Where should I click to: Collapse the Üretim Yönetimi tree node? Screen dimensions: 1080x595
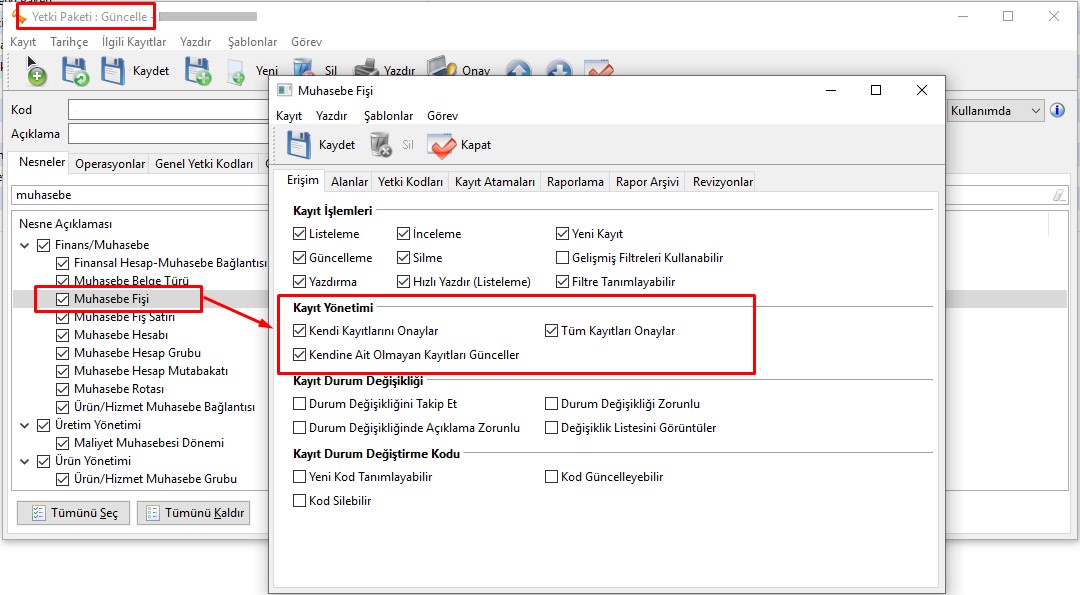point(24,425)
